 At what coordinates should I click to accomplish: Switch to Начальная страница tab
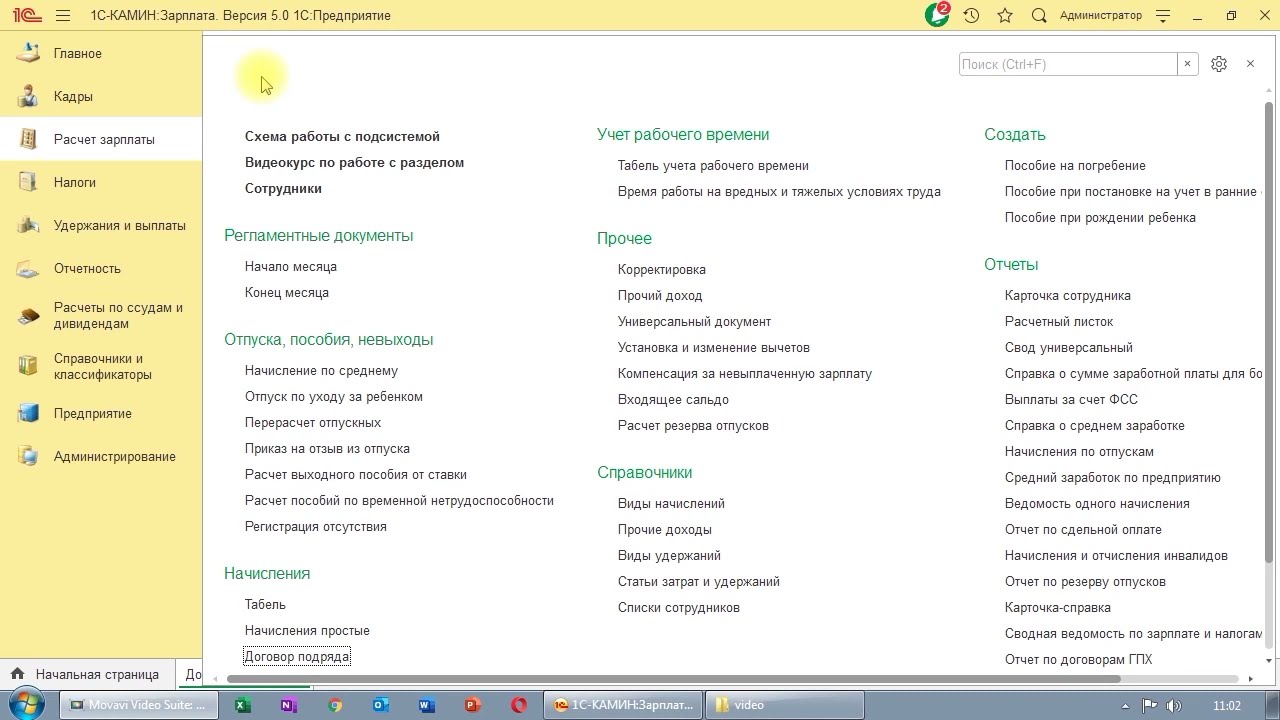point(87,674)
